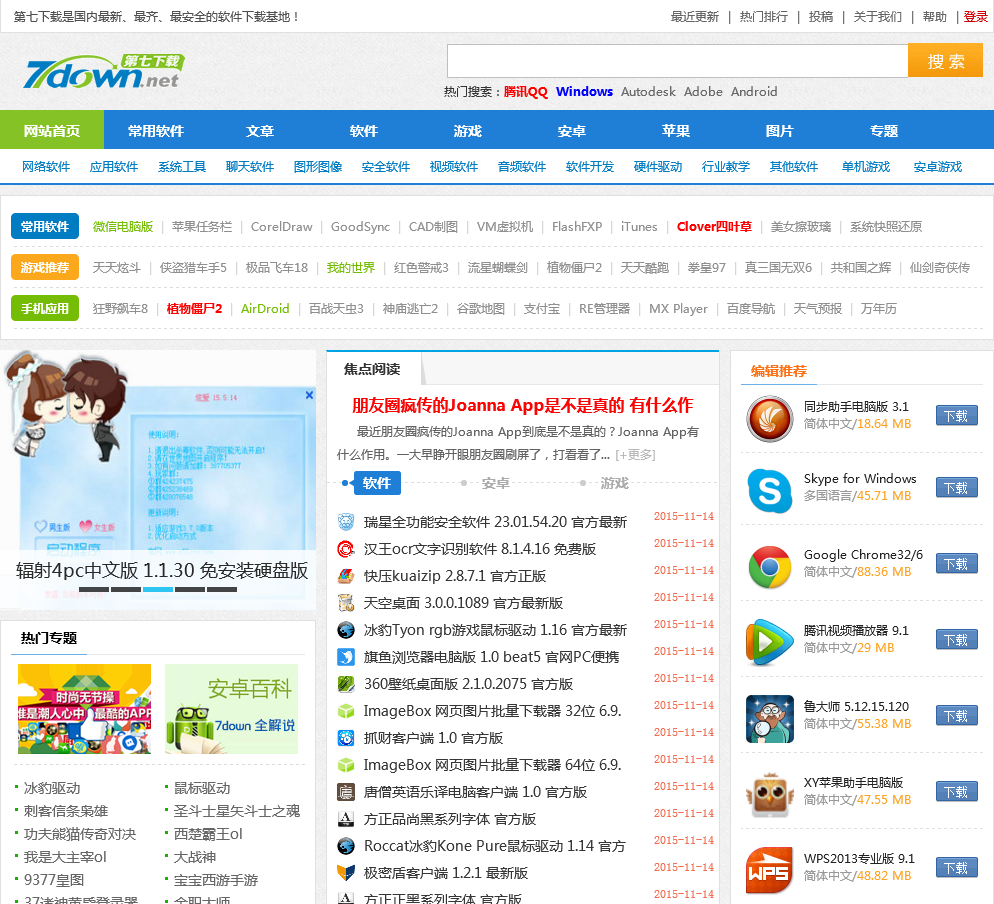The width and height of the screenshot is (994, 904).
Task: Click the 唐僧英语乐译 row icon
Action: pos(345,792)
